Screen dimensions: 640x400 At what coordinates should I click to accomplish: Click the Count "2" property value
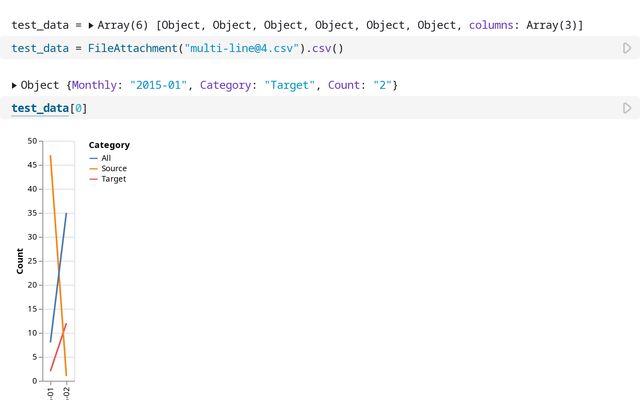tap(381, 86)
